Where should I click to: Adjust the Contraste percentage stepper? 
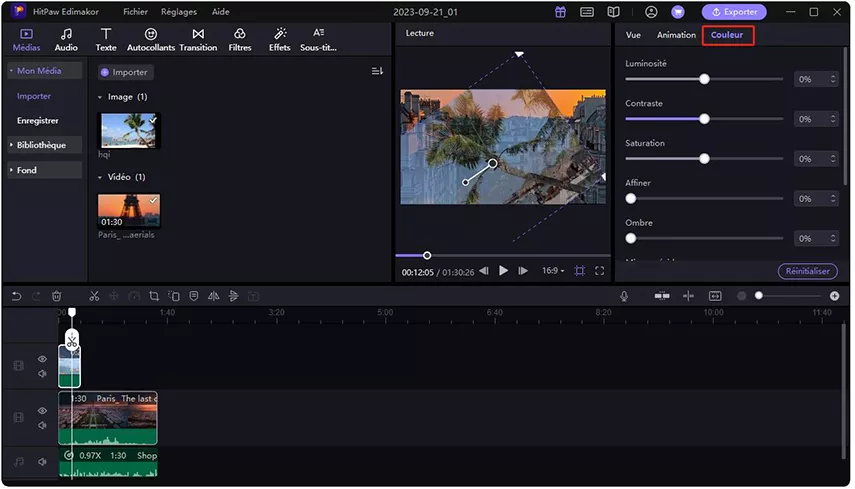coord(833,119)
